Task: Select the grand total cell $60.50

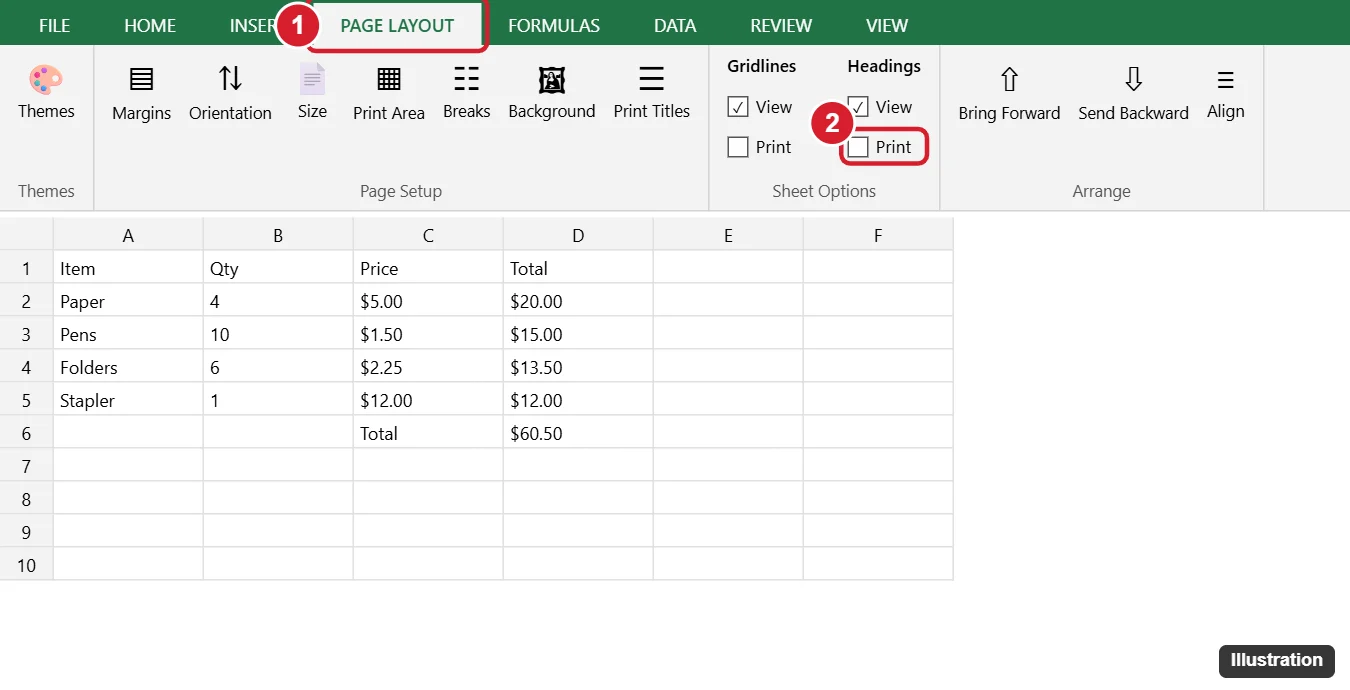Action: (578, 433)
